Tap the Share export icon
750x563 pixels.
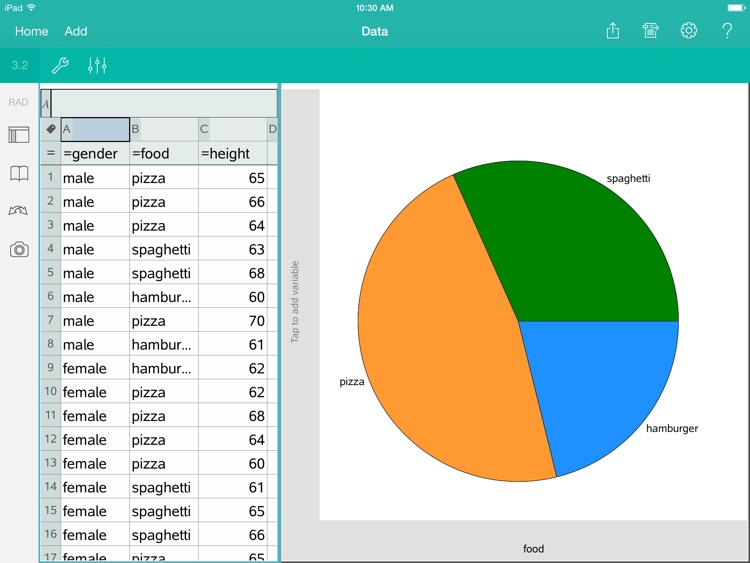click(x=613, y=31)
